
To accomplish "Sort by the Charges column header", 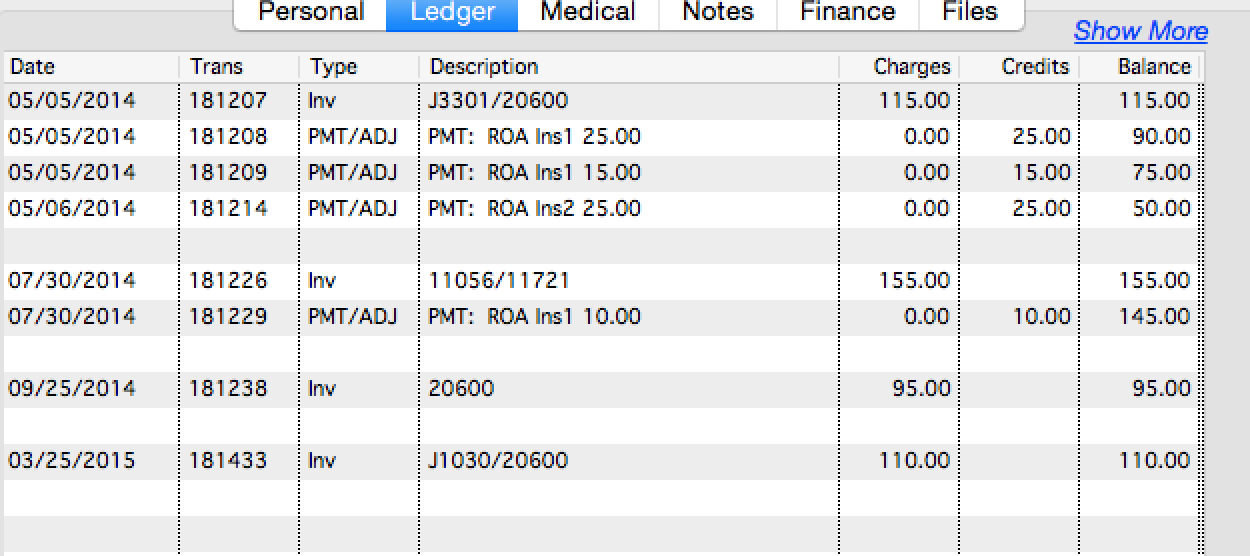I will [911, 67].
